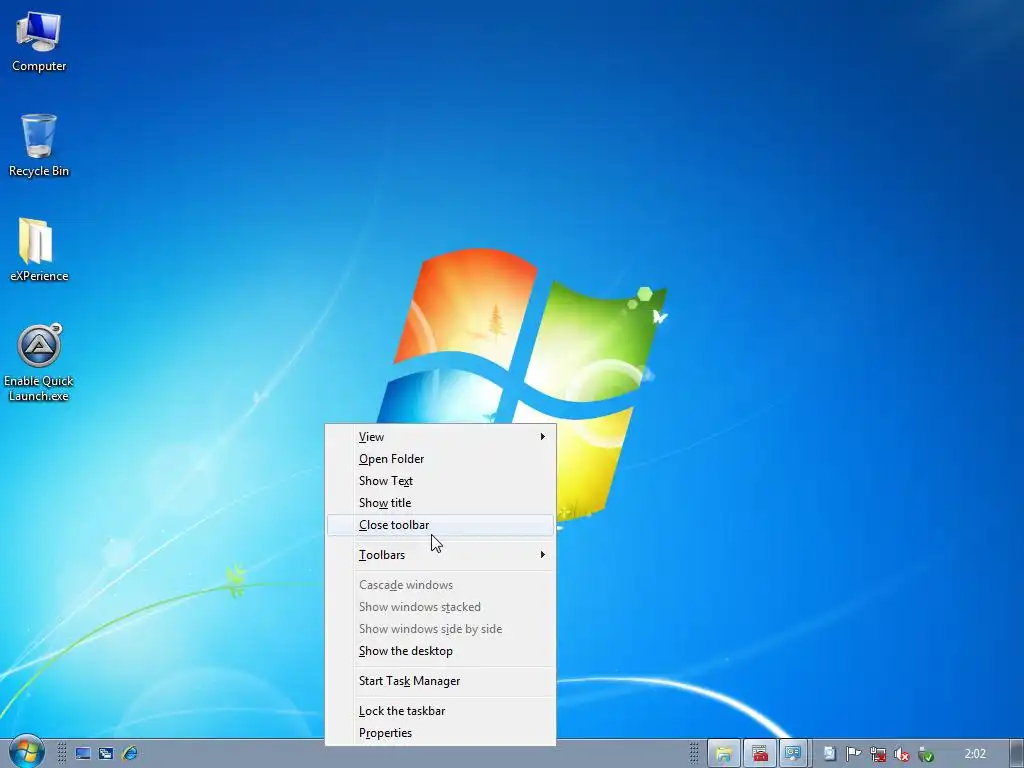Select the Enable Quick Launch.exe icon
The width and height of the screenshot is (1024, 768).
point(39,362)
